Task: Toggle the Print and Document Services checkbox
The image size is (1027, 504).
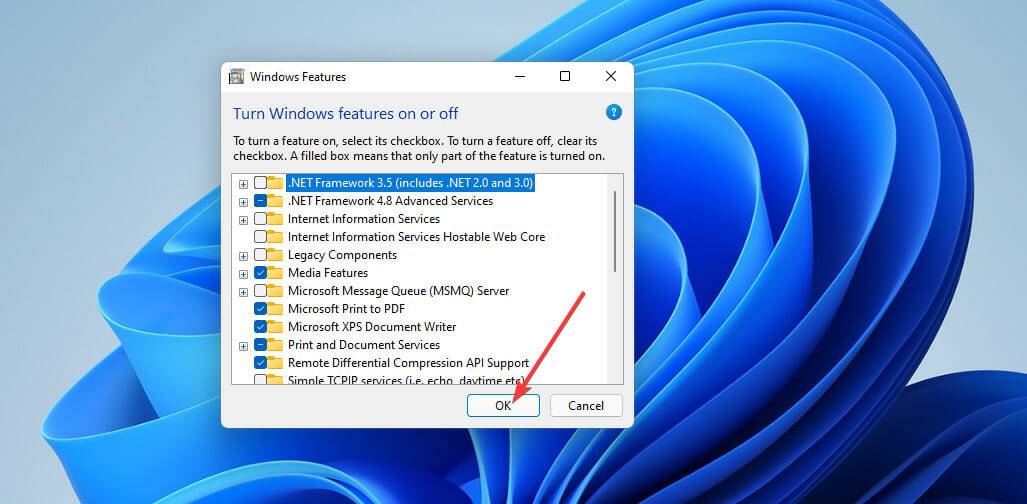Action: (x=260, y=345)
